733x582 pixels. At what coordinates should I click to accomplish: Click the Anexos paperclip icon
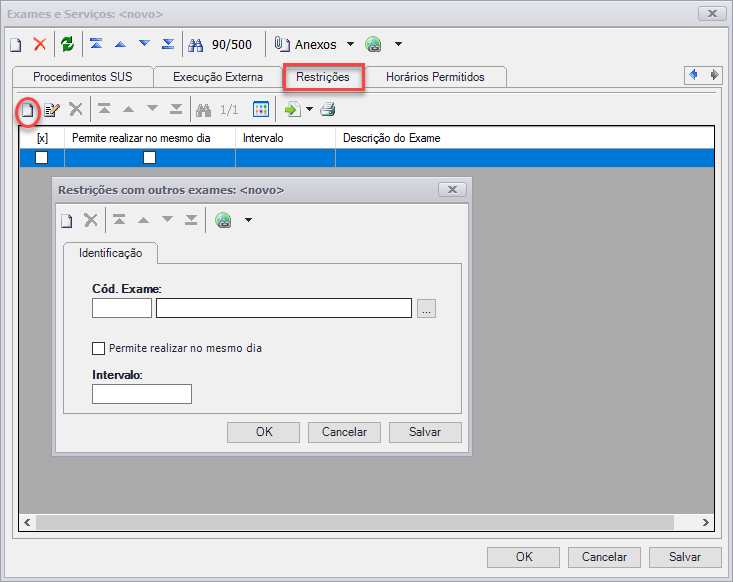coord(281,44)
